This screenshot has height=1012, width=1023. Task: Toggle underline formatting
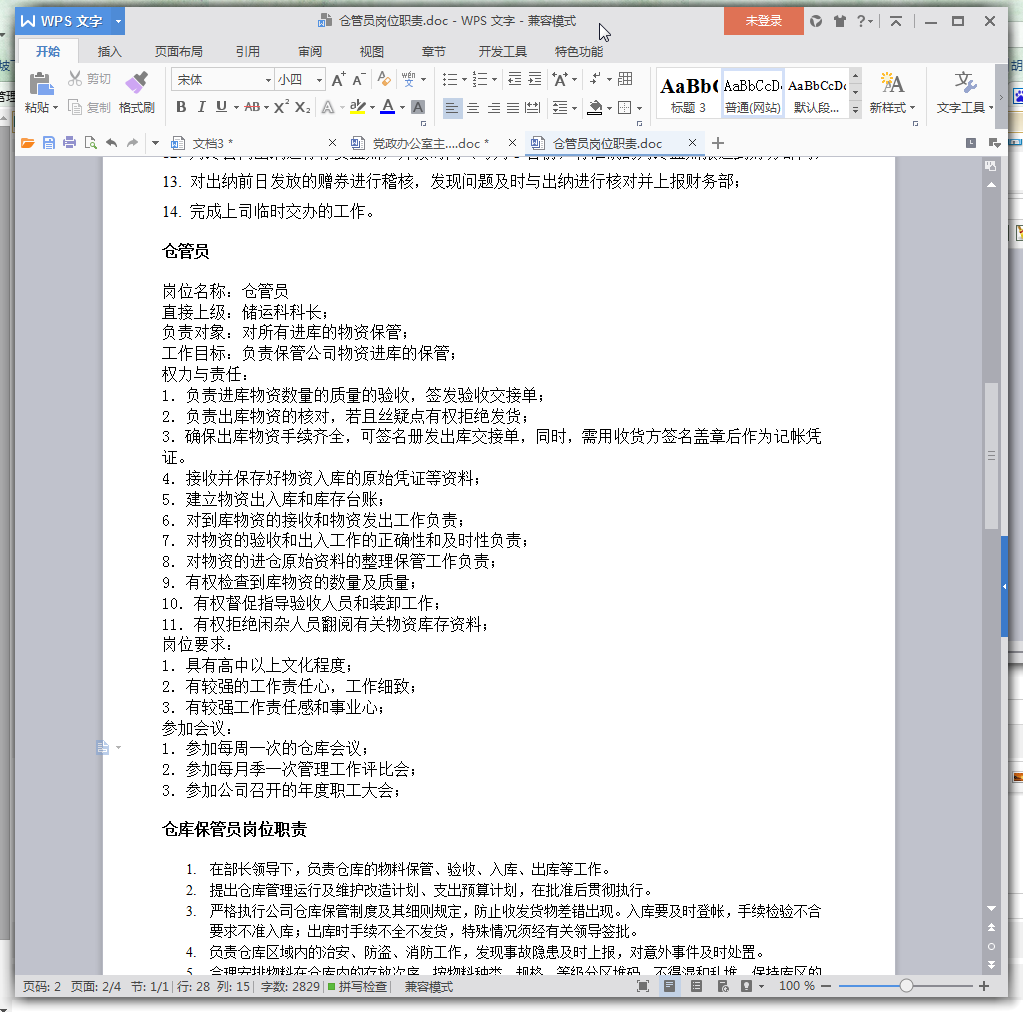[x=221, y=107]
